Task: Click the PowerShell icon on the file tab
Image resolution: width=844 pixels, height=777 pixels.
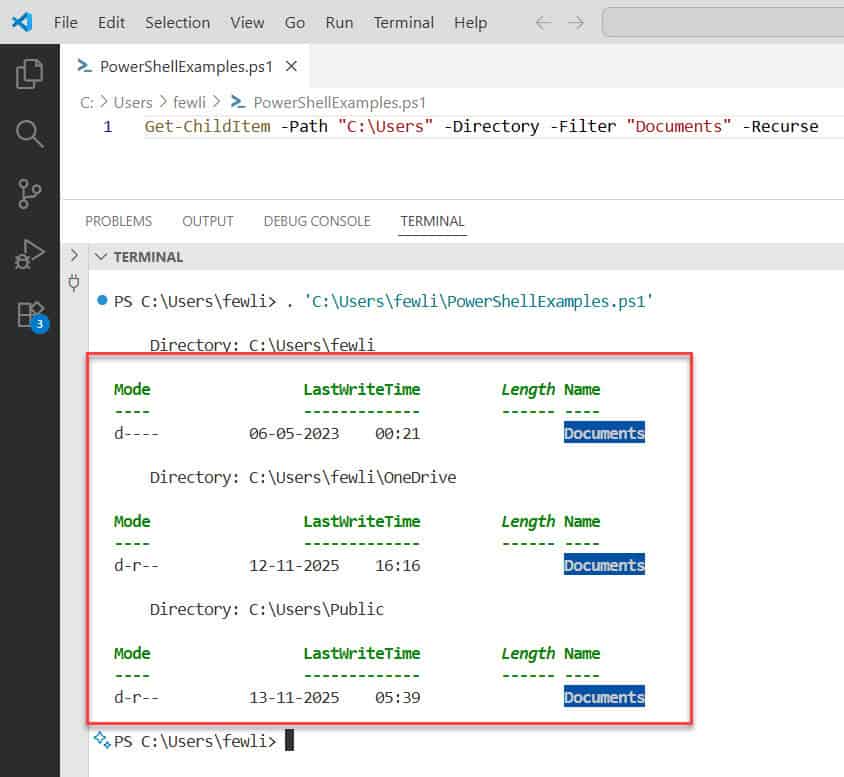Action: coord(85,66)
